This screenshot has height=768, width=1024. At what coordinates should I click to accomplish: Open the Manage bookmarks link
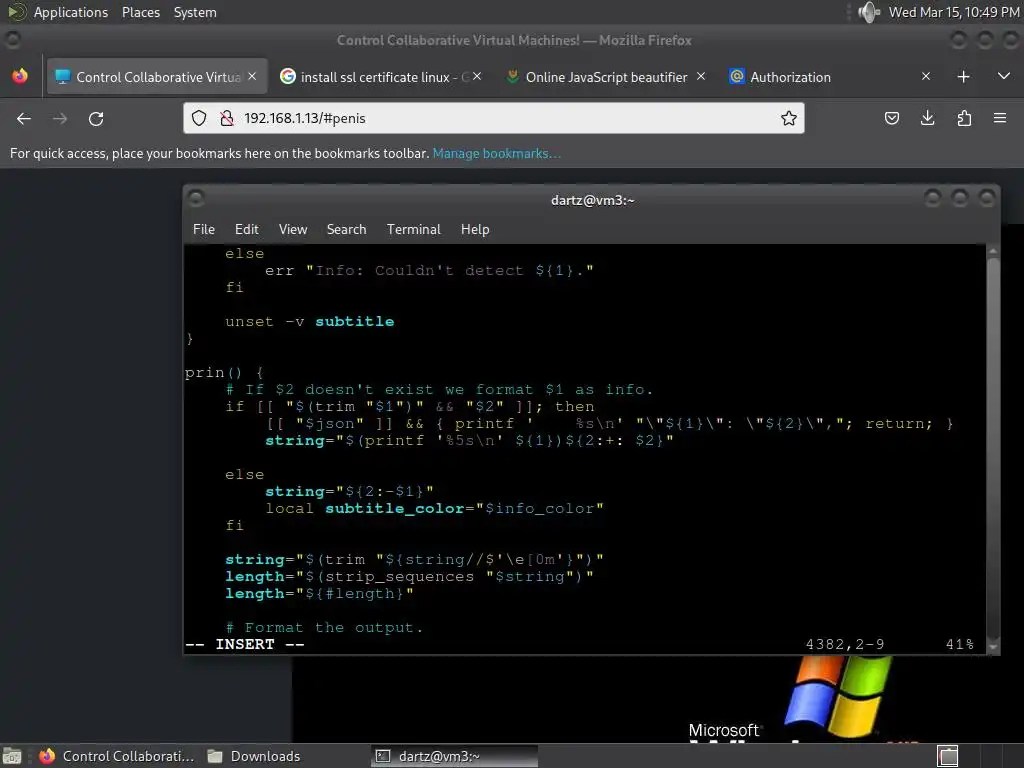[x=496, y=153]
